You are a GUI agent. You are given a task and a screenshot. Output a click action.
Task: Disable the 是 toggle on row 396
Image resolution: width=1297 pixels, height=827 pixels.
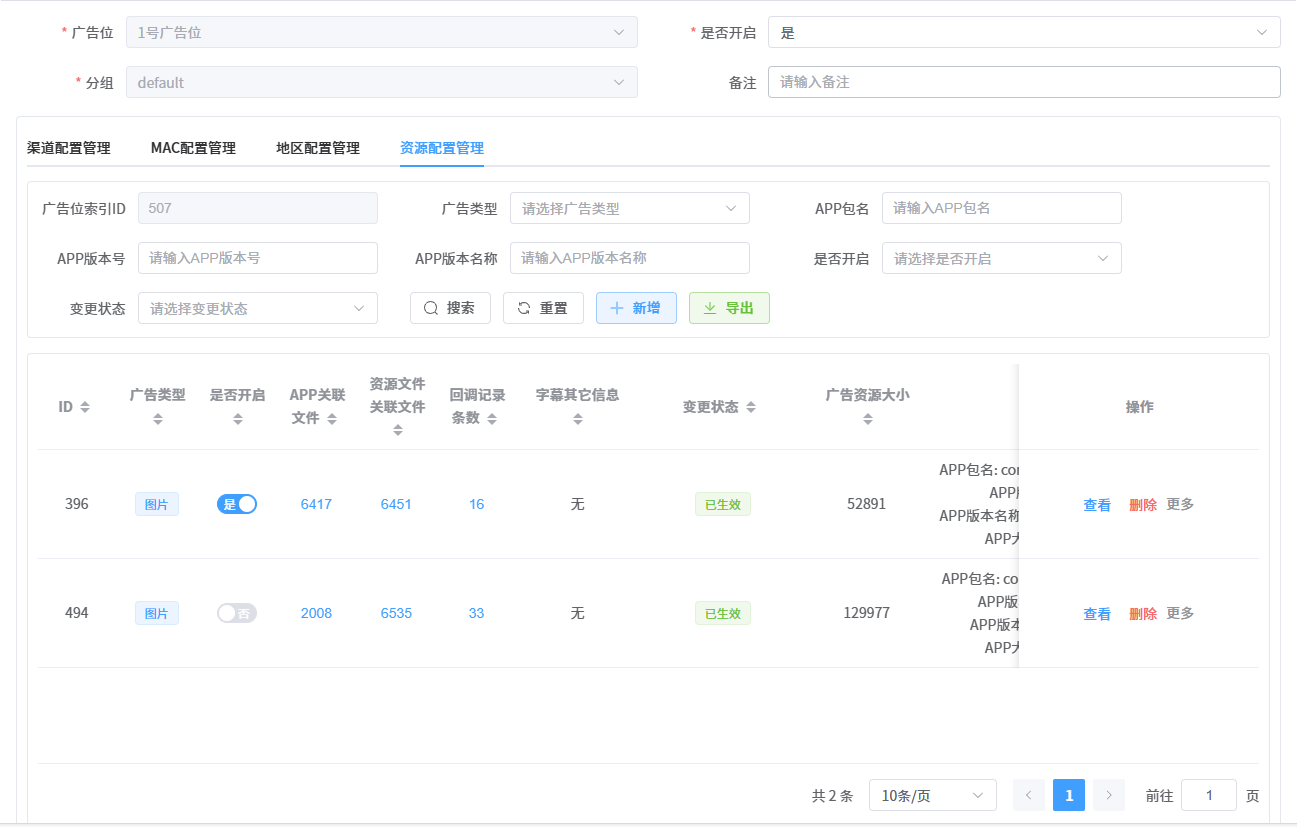pyautogui.click(x=237, y=504)
